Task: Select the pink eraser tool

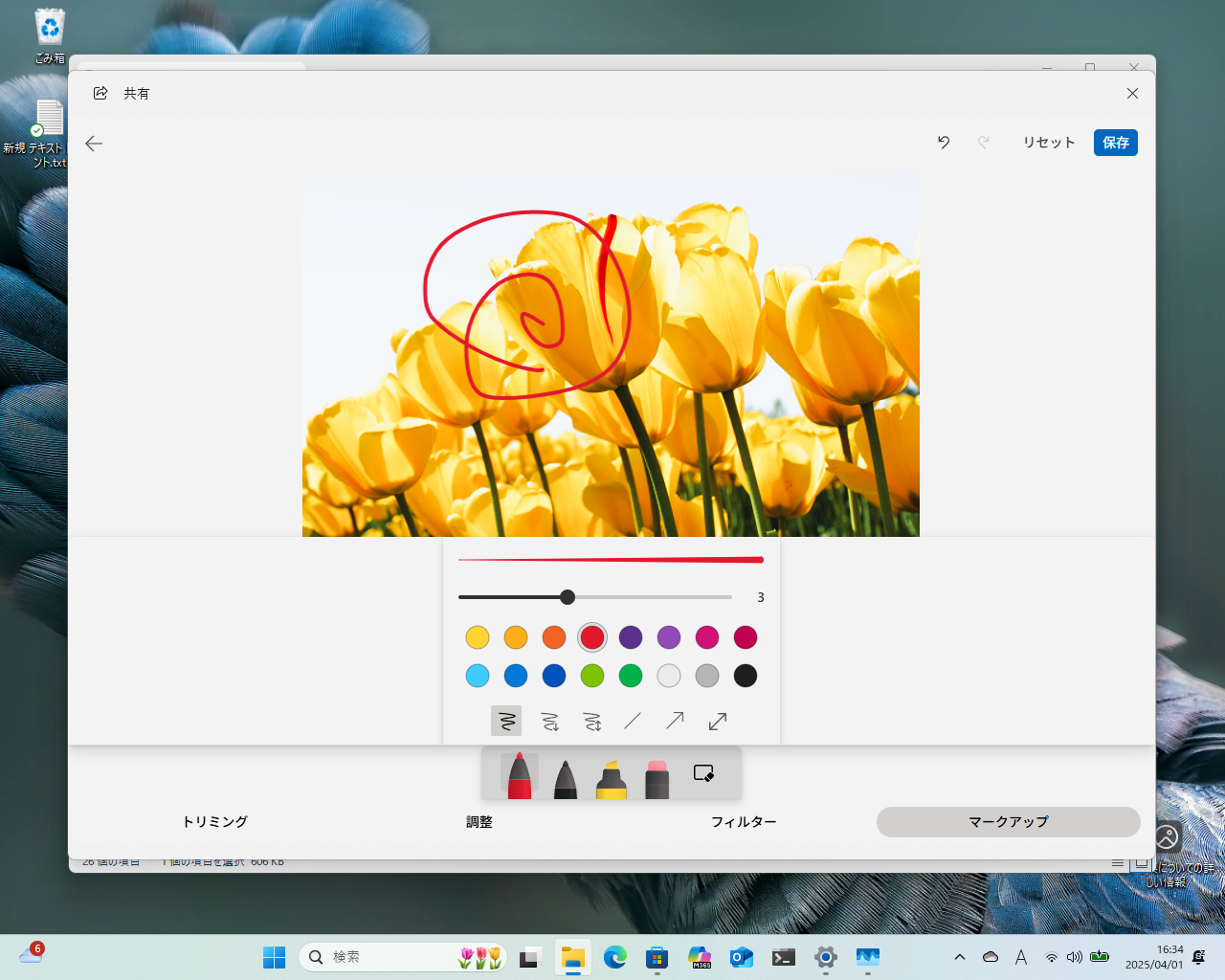Action: 657,778
